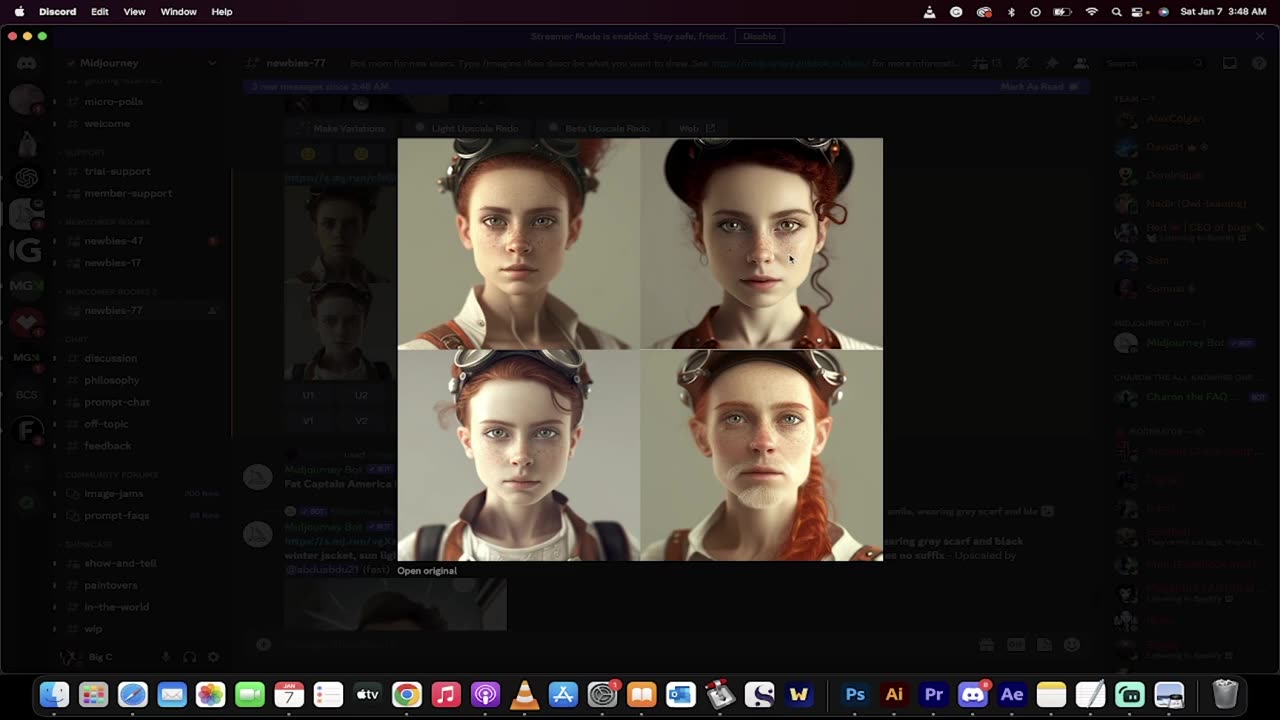The width and height of the screenshot is (1280, 720).
Task: Open the ChatGPT-logo server icon
Action: [x=27, y=177]
